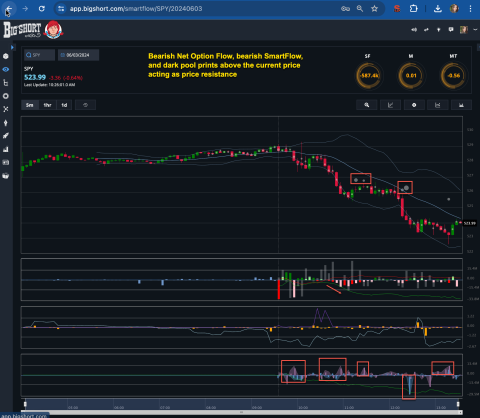Screen dimensions: 480x418
Task: Switch to the 1hr timeframe tab
Action: click(47, 105)
